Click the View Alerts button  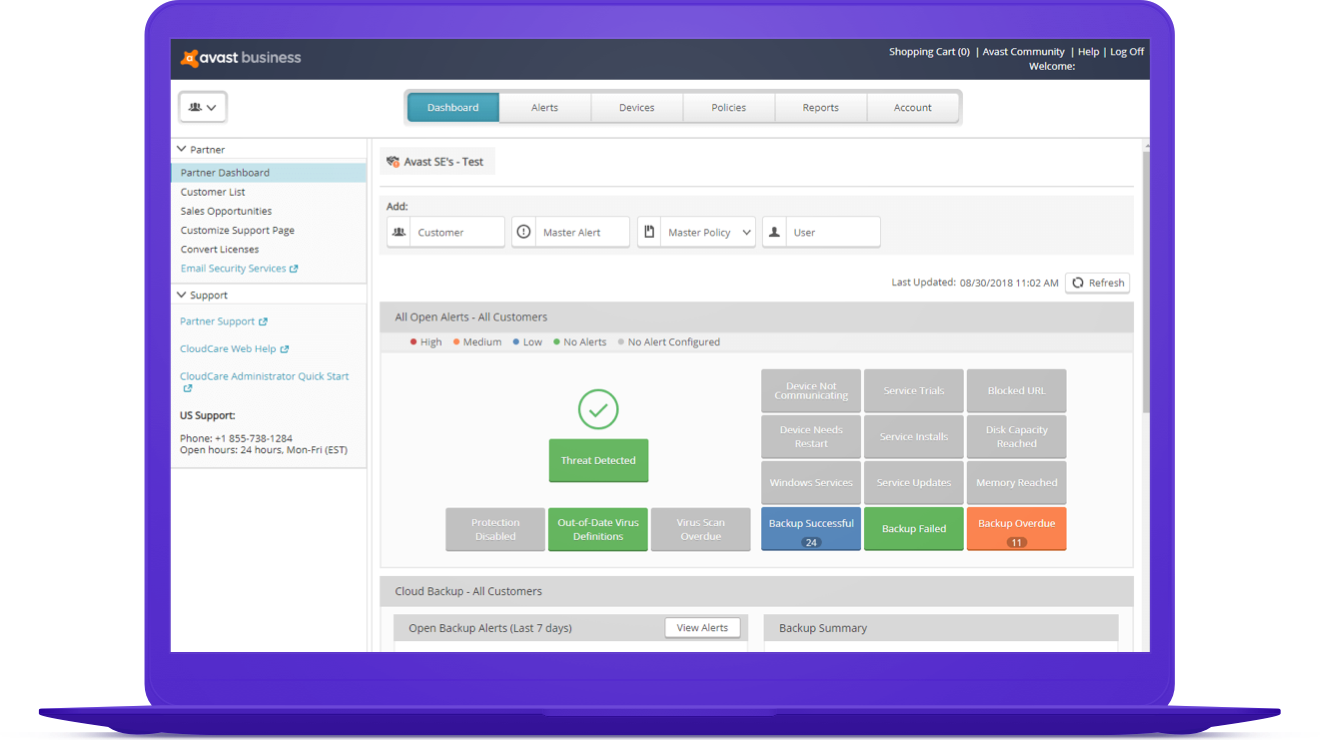(702, 628)
